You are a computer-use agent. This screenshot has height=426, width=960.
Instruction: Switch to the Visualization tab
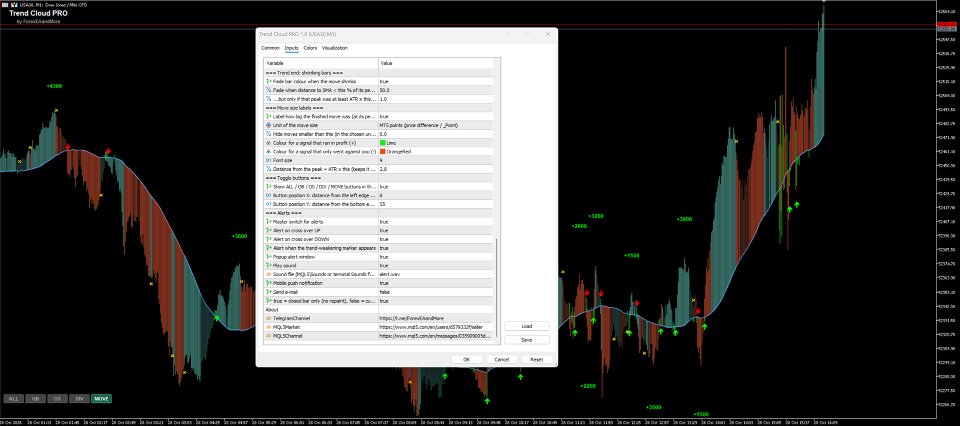[335, 48]
